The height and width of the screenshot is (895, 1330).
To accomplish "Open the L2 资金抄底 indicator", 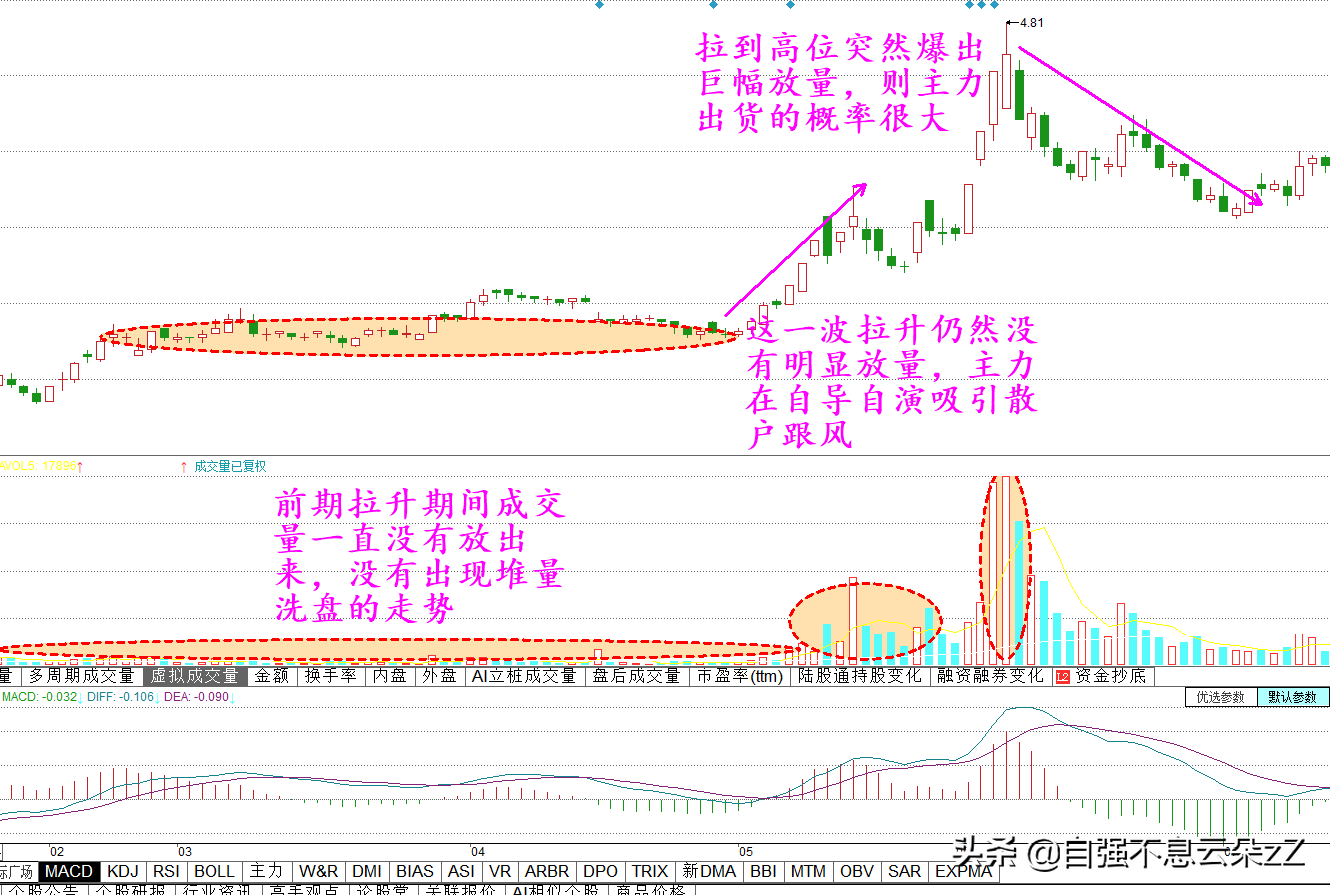I will click(x=1104, y=676).
